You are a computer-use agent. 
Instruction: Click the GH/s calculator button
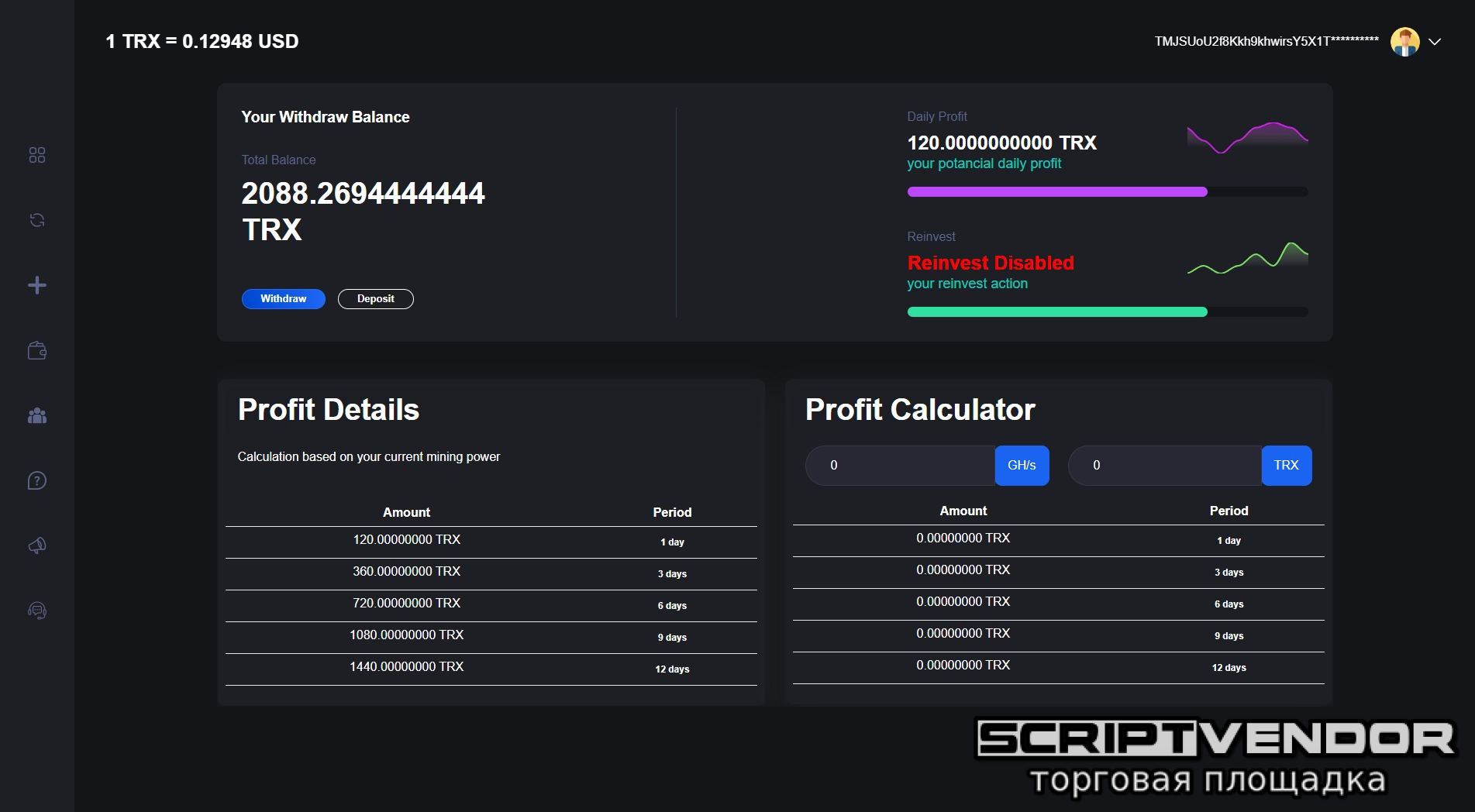1022,466
